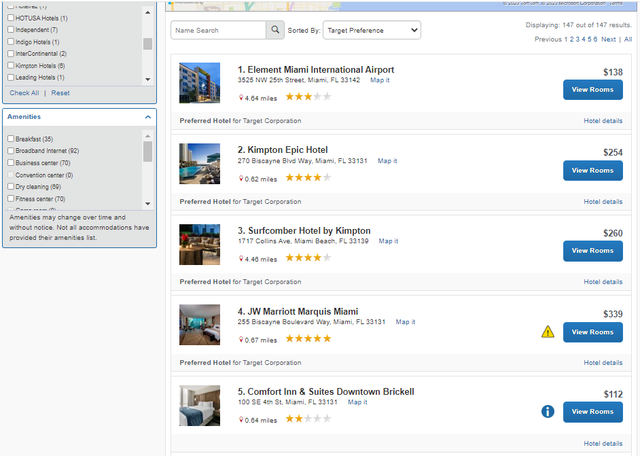The height and width of the screenshot is (456, 640).
Task: Show All results link
Action: (x=628, y=39)
